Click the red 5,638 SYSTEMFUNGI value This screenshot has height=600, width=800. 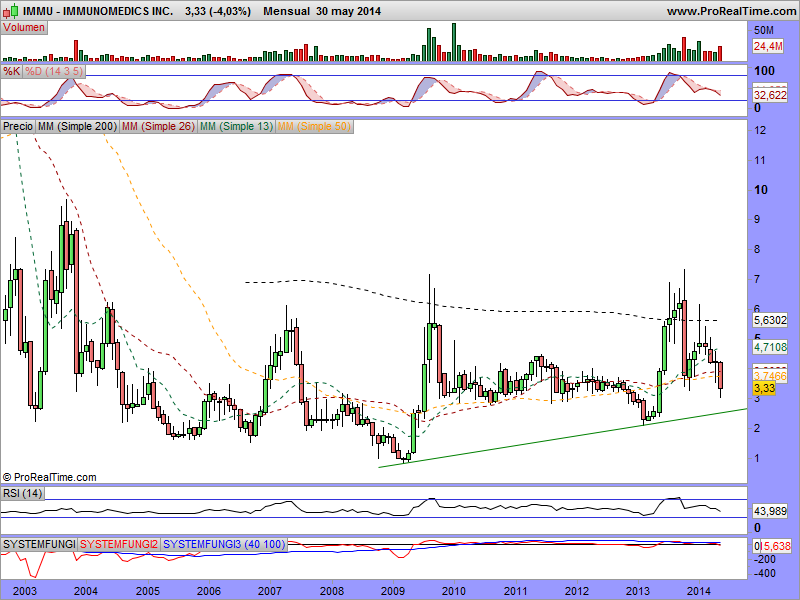pos(776,546)
